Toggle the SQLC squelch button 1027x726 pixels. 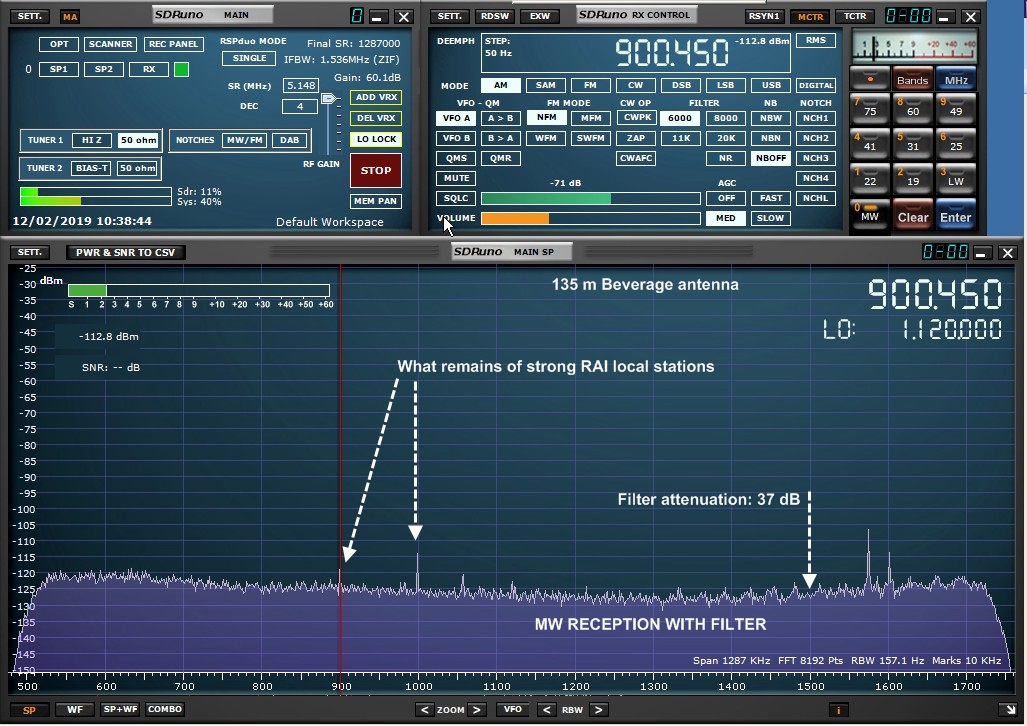[x=457, y=198]
